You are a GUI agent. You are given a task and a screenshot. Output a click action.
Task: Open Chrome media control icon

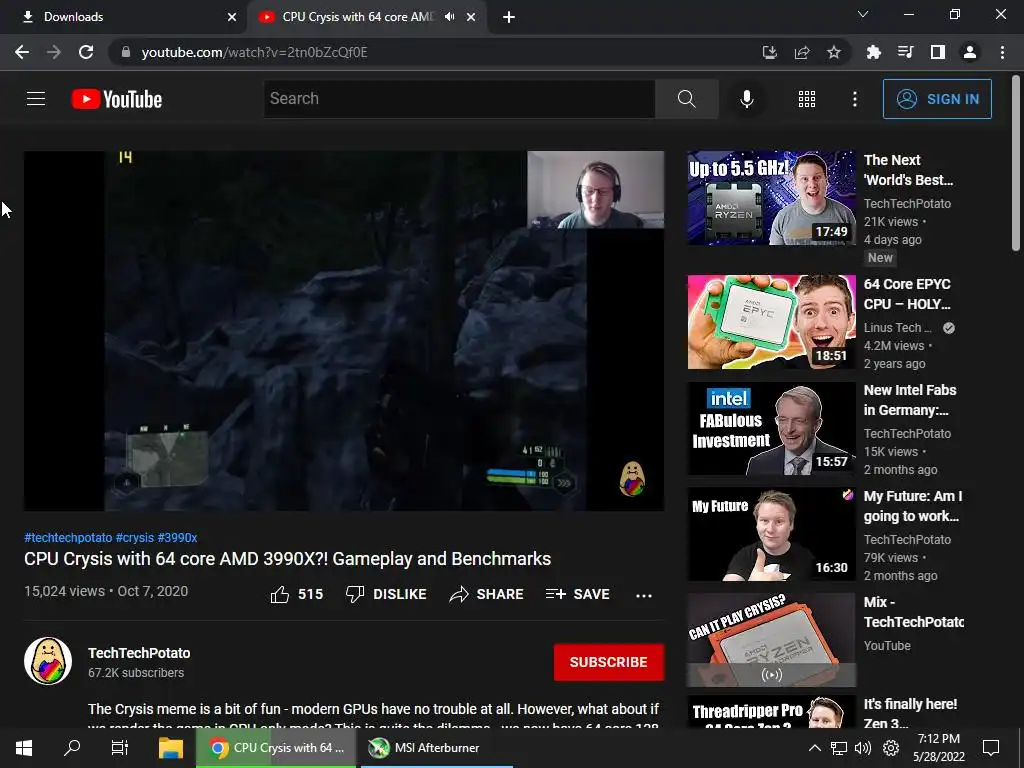point(905,52)
